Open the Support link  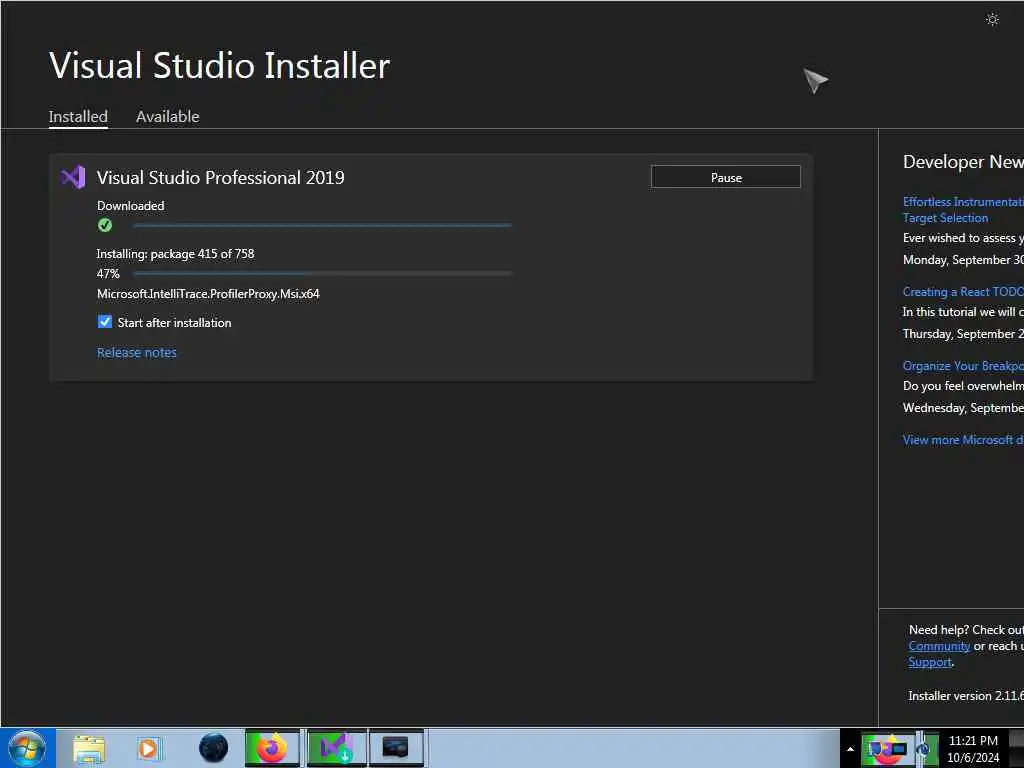[930, 662]
